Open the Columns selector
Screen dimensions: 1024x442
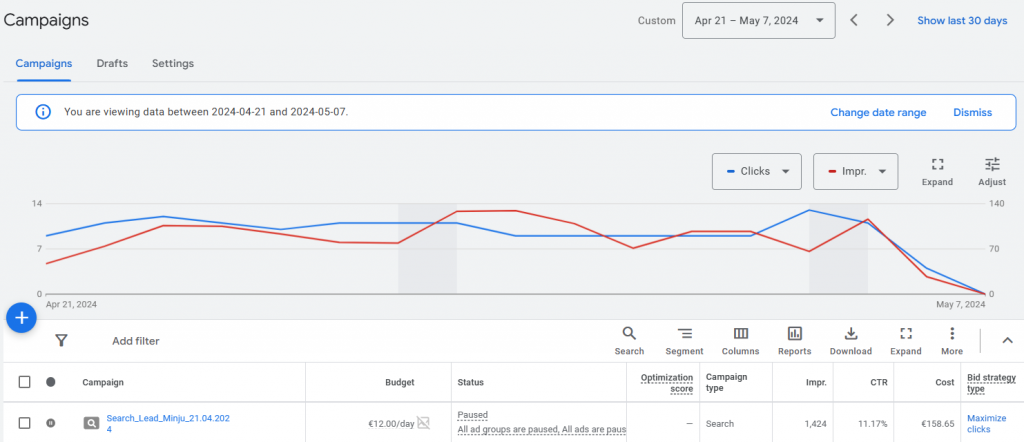(x=741, y=340)
